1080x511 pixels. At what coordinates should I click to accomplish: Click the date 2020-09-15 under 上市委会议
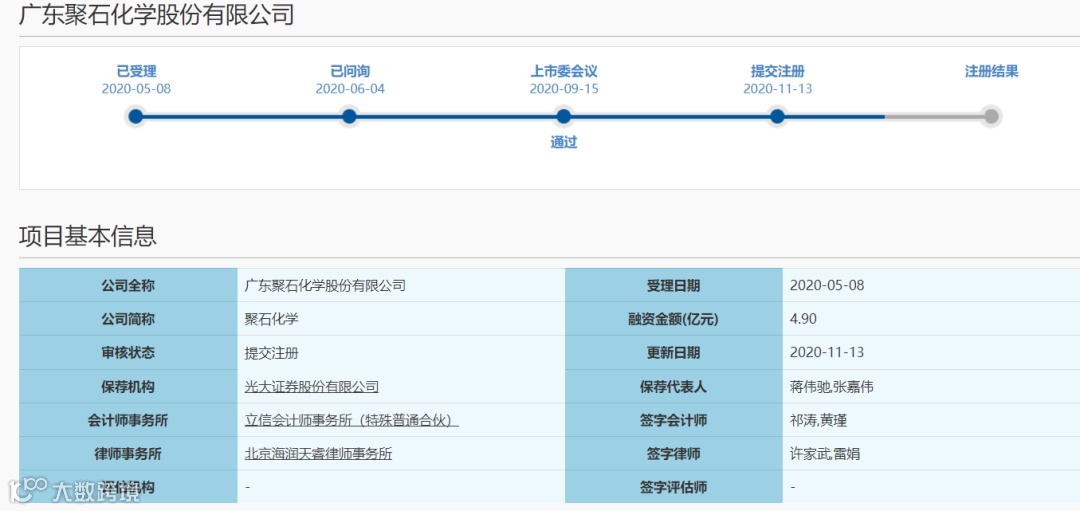click(563, 89)
